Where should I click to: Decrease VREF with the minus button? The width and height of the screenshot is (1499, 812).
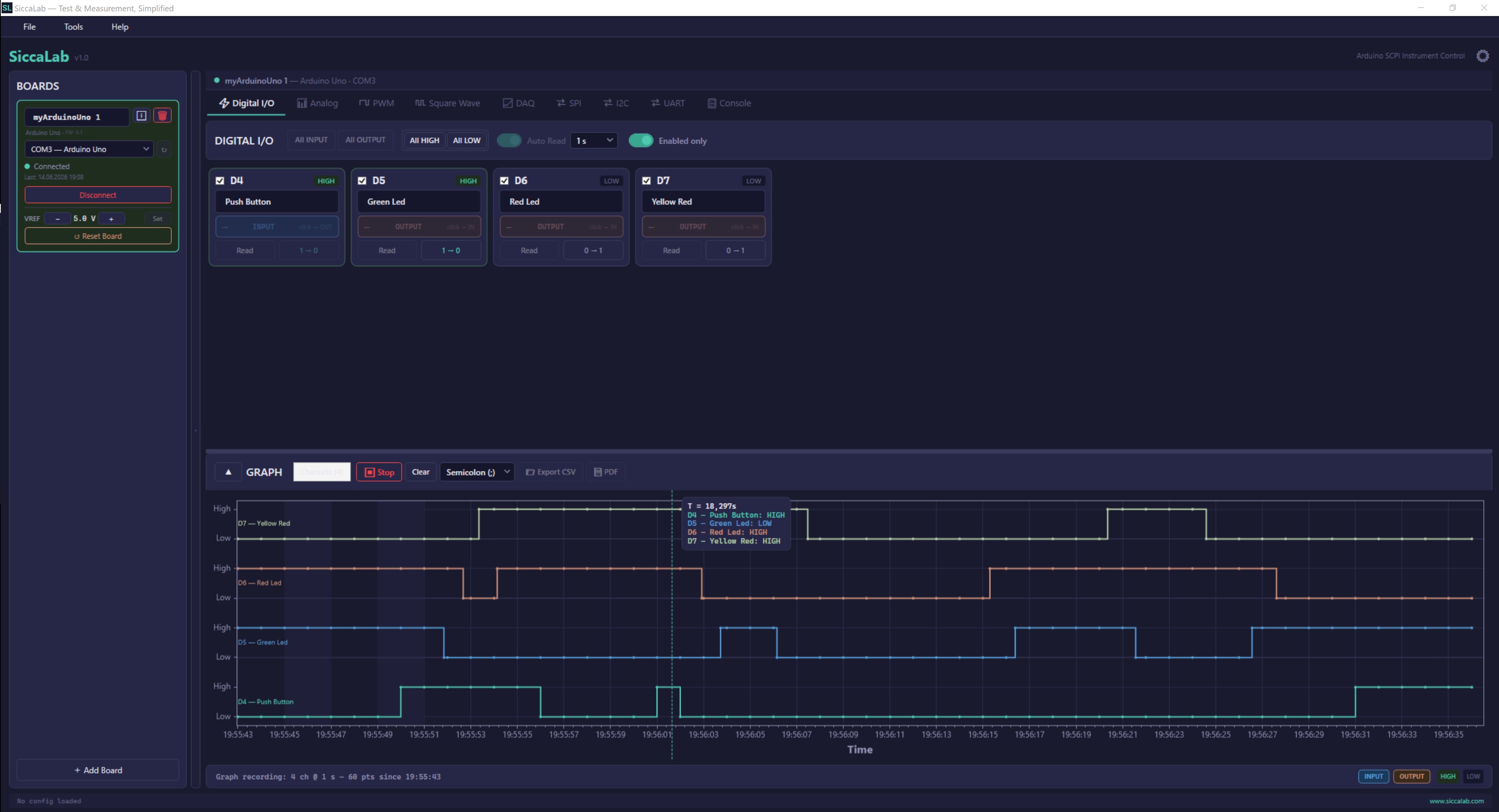57,219
